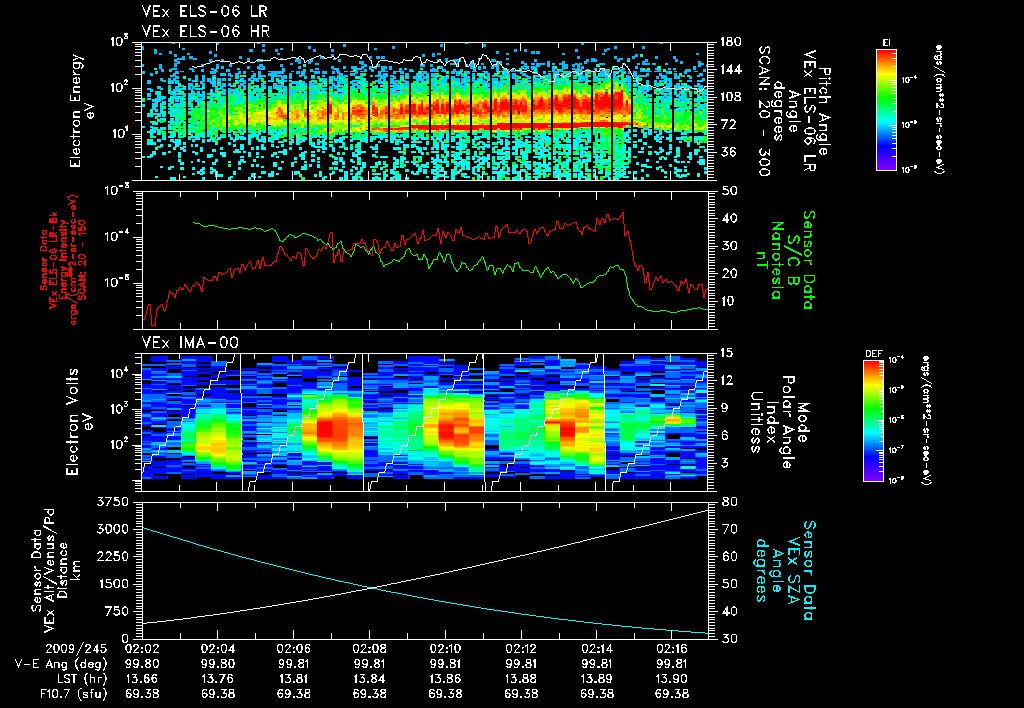The height and width of the screenshot is (708, 1024).
Task: Click the time tick label 02:08
Action: coord(369,649)
